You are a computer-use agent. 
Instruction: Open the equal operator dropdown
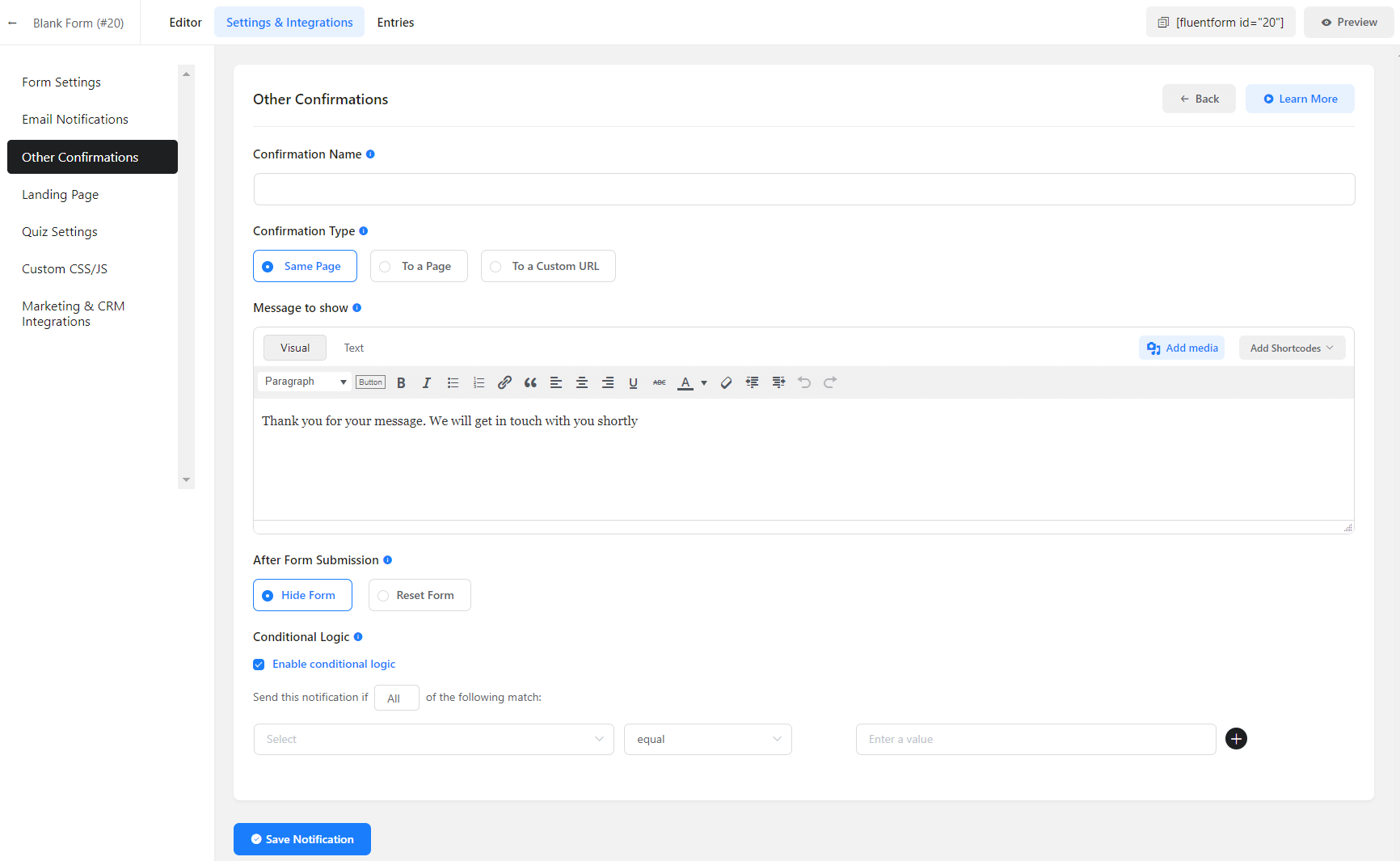pyautogui.click(x=707, y=740)
